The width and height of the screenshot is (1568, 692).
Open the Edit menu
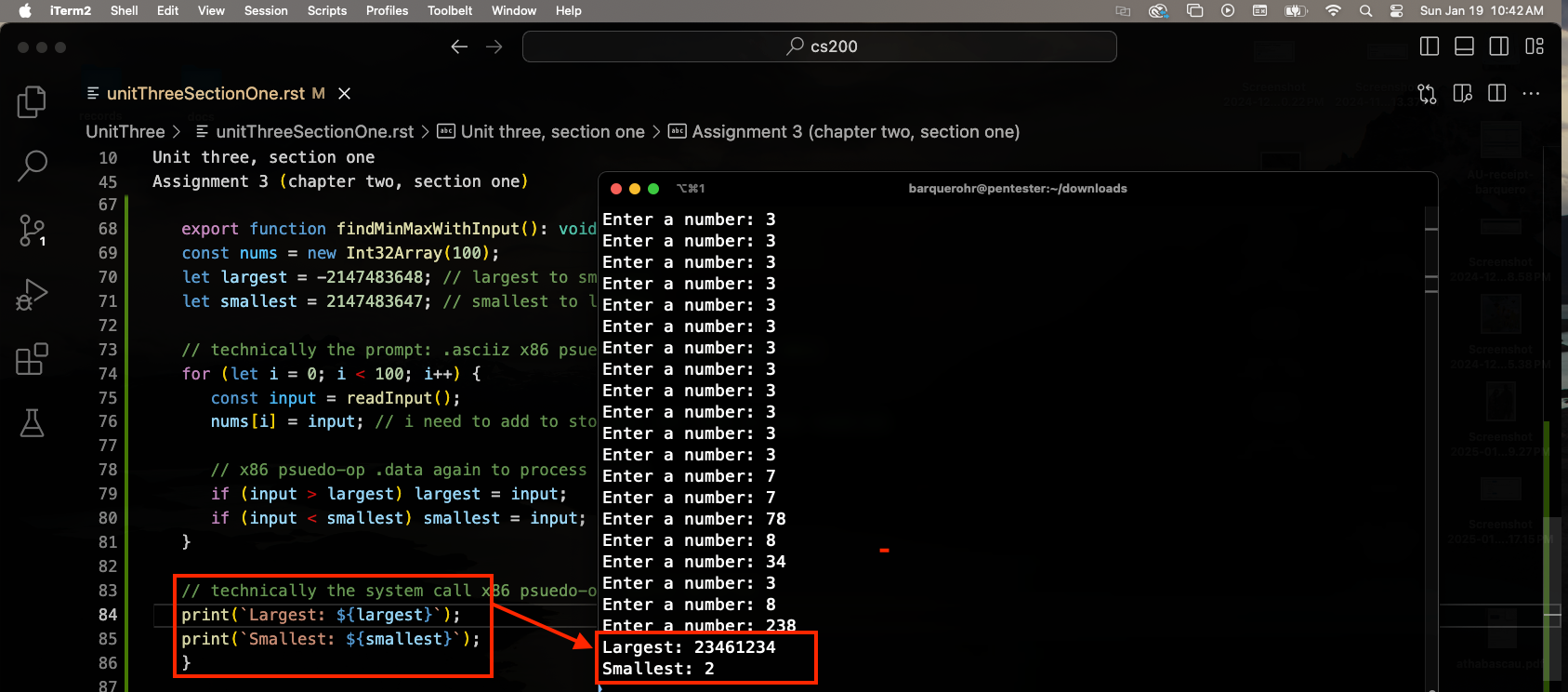pyautogui.click(x=168, y=11)
